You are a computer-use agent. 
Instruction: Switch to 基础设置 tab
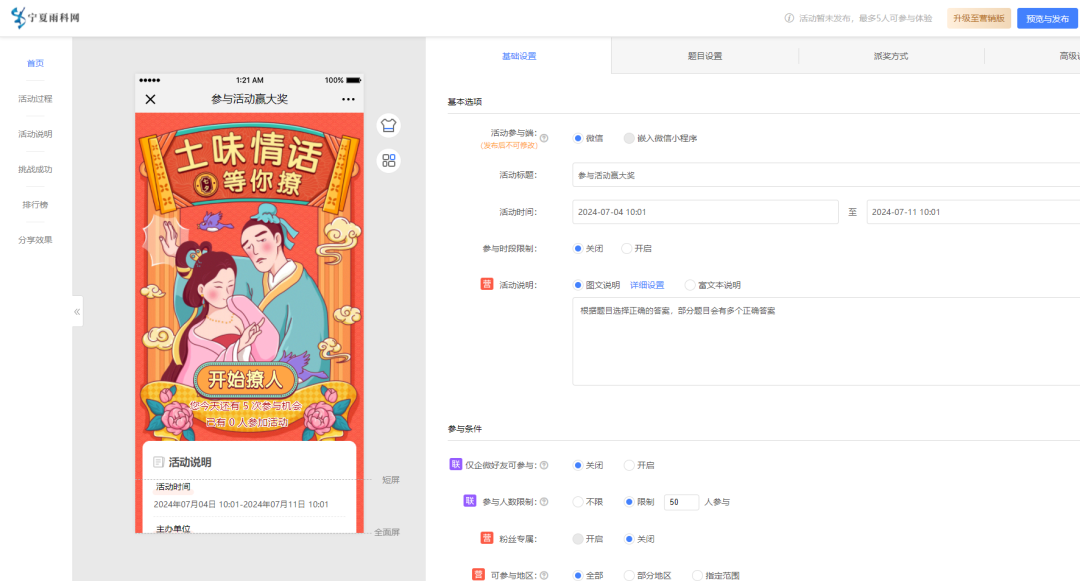519,56
